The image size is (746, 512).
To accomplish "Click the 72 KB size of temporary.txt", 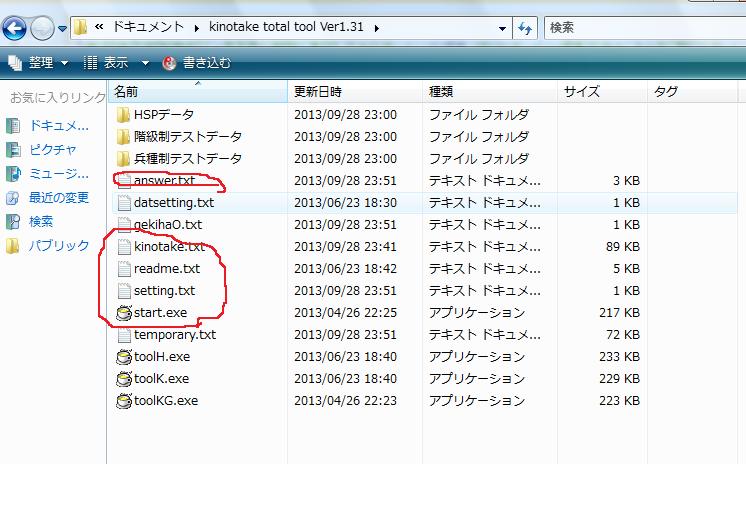I will (x=623, y=335).
